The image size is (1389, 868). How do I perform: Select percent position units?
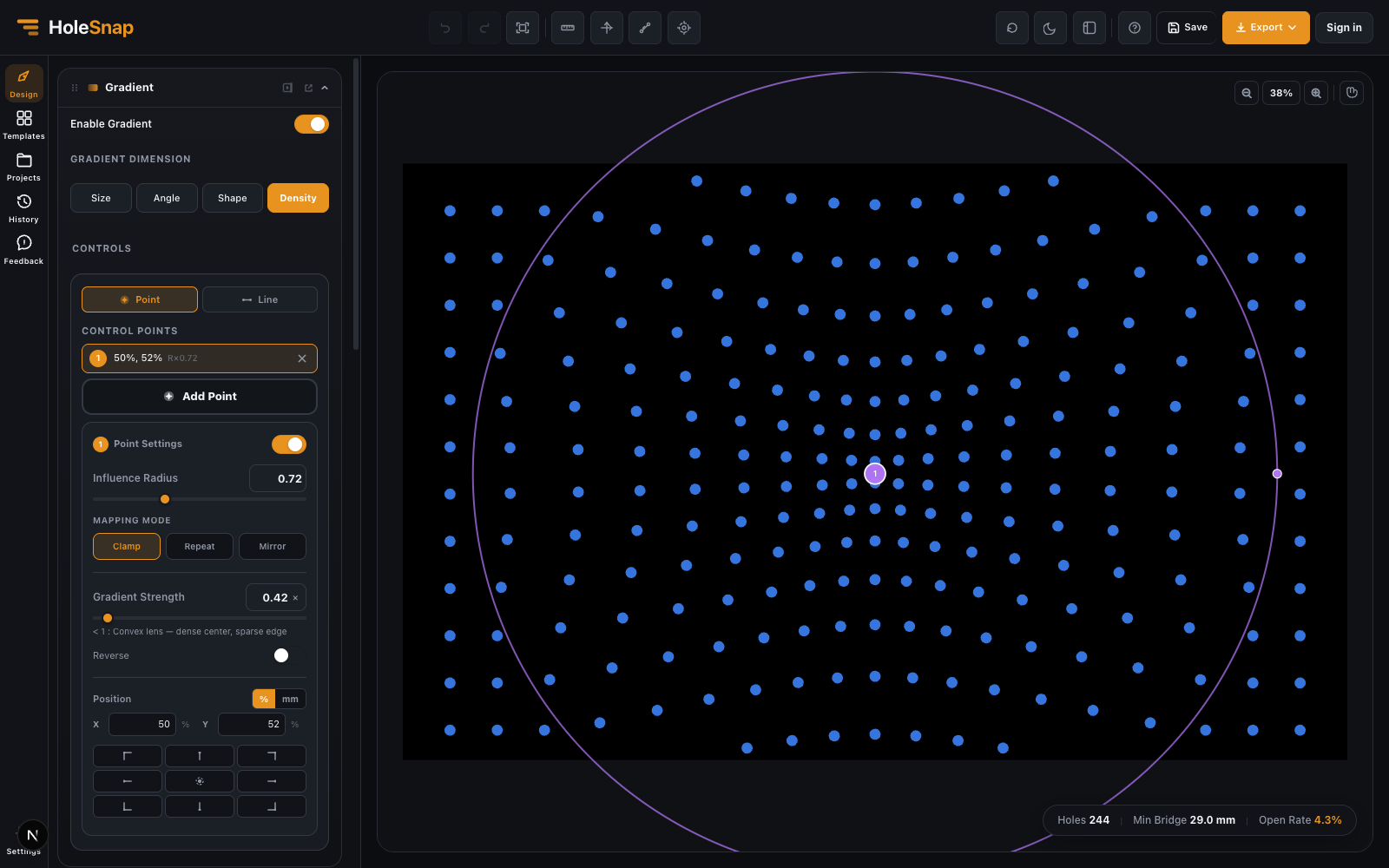(x=264, y=699)
